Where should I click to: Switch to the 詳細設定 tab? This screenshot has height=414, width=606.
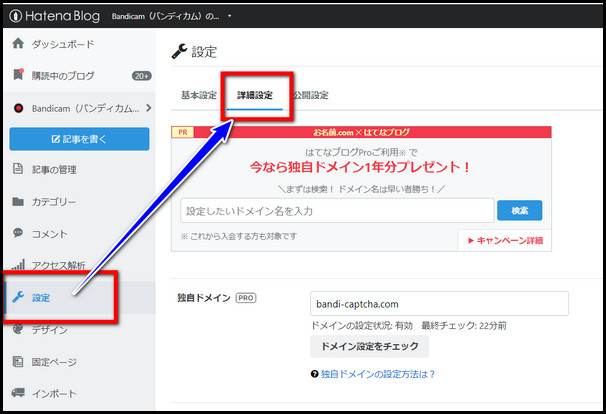click(x=255, y=95)
